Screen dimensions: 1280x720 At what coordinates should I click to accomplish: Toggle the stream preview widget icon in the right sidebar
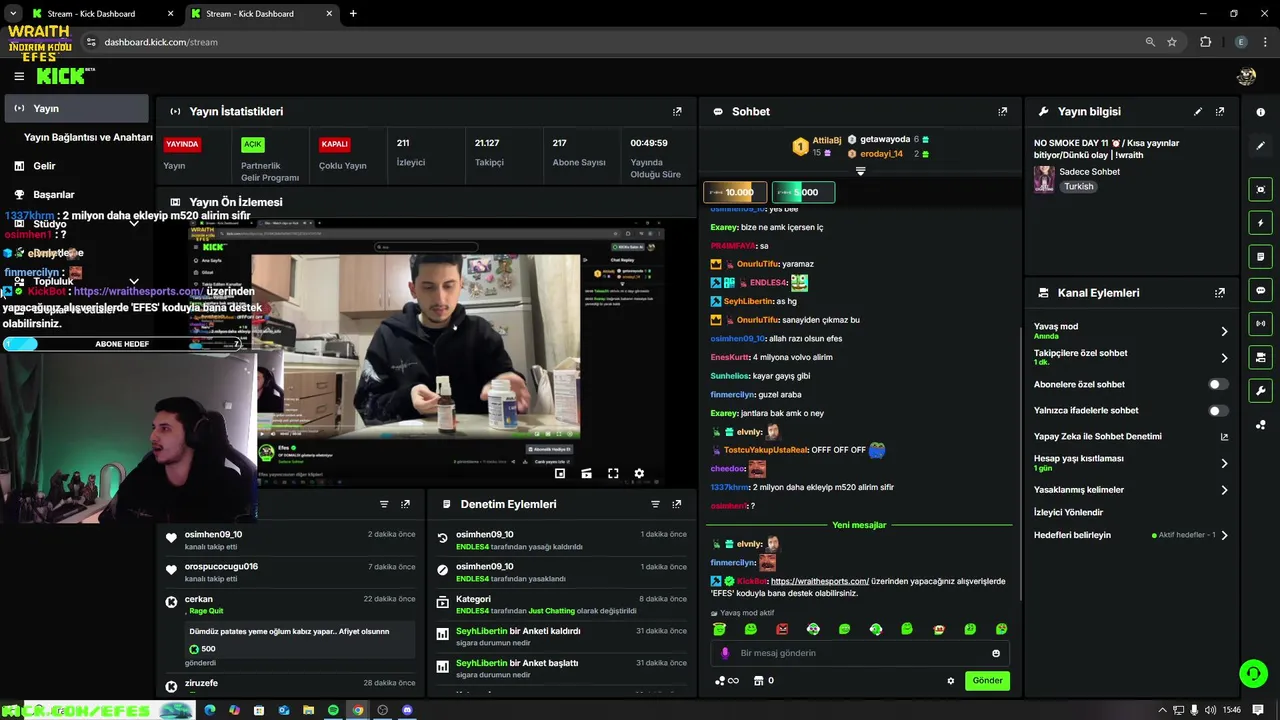pos(1260,189)
